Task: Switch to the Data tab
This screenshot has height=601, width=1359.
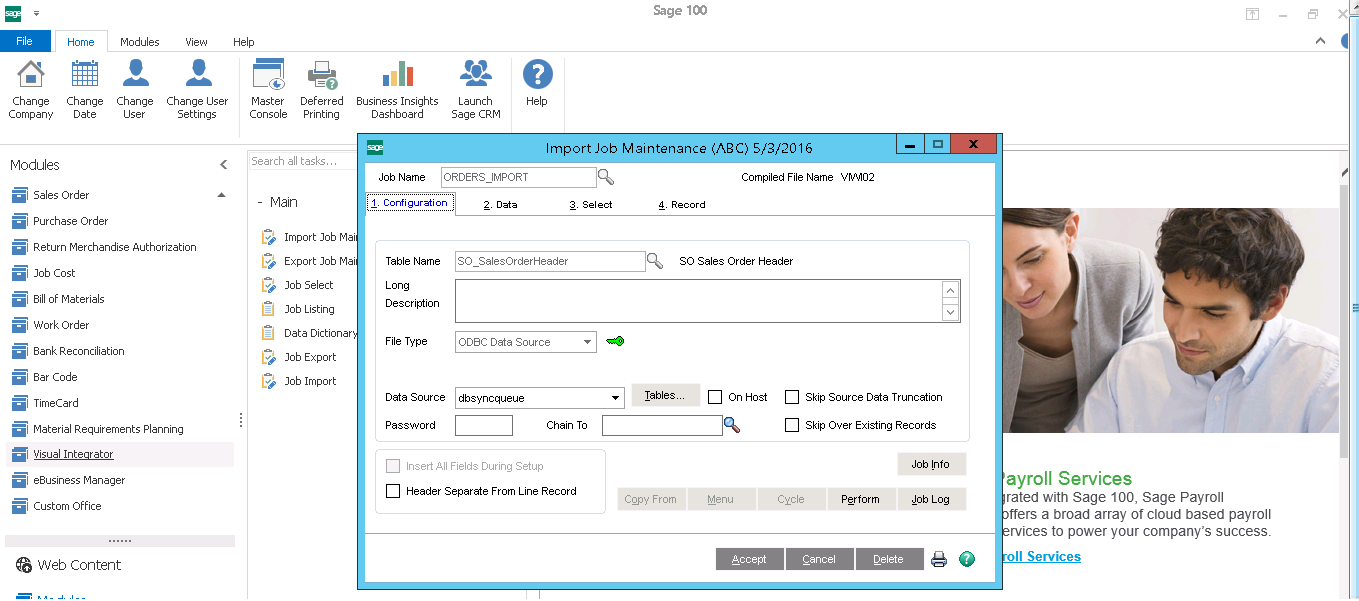Action: click(x=501, y=204)
